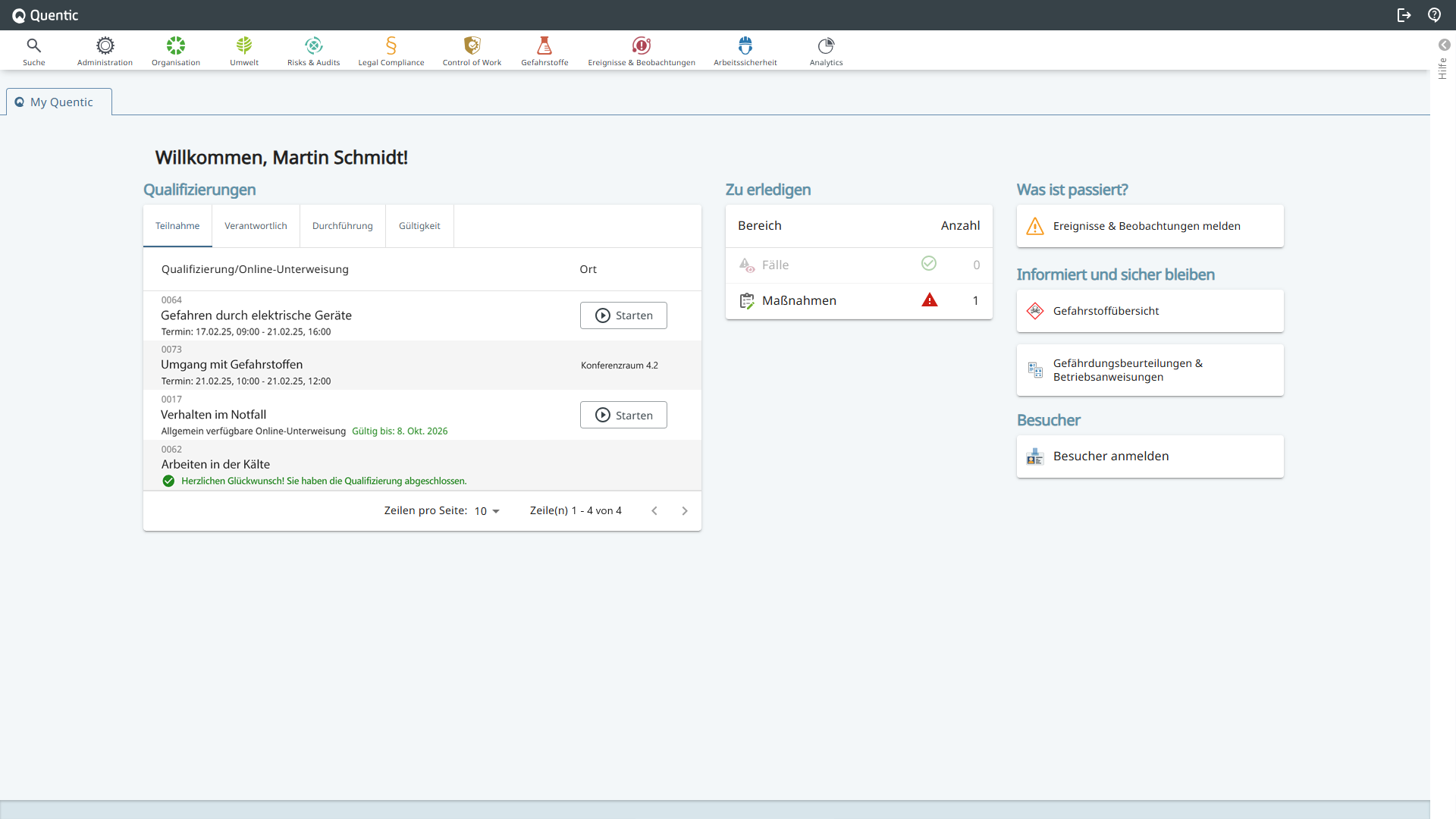This screenshot has width=1456, height=819.
Task: Click the green check icon for Fälle
Action: [928, 263]
